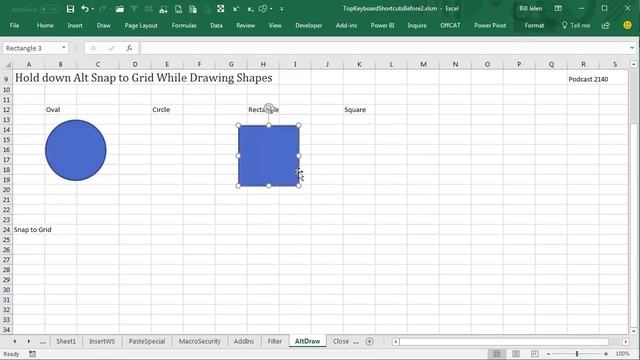Expand the formula bar chevron

(632, 48)
